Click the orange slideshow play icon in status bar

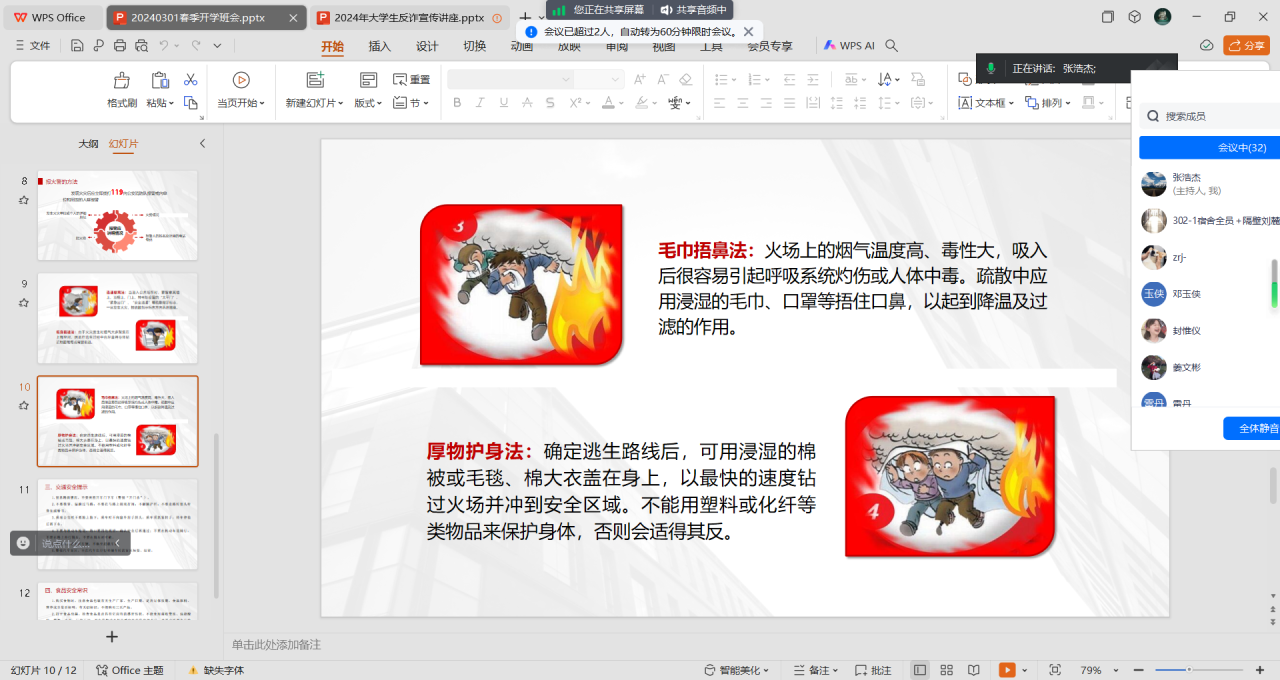click(1007, 670)
